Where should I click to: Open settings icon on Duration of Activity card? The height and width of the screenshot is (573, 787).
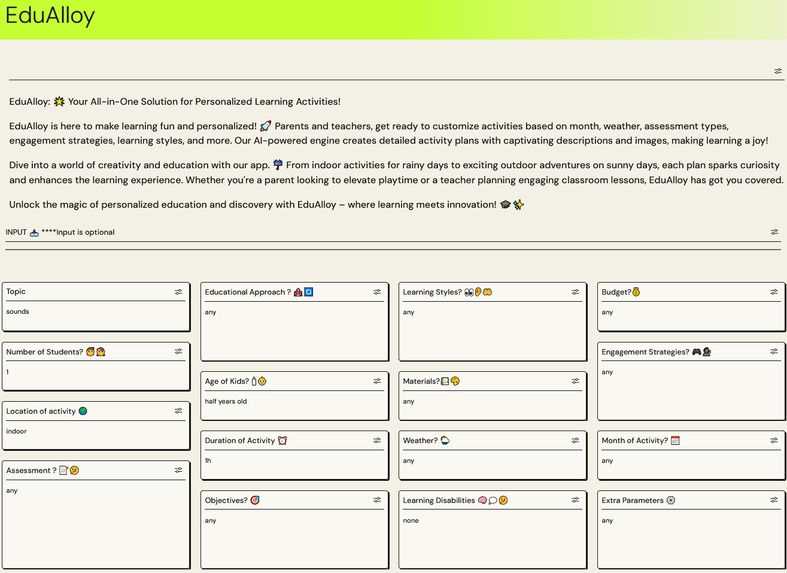pos(377,440)
